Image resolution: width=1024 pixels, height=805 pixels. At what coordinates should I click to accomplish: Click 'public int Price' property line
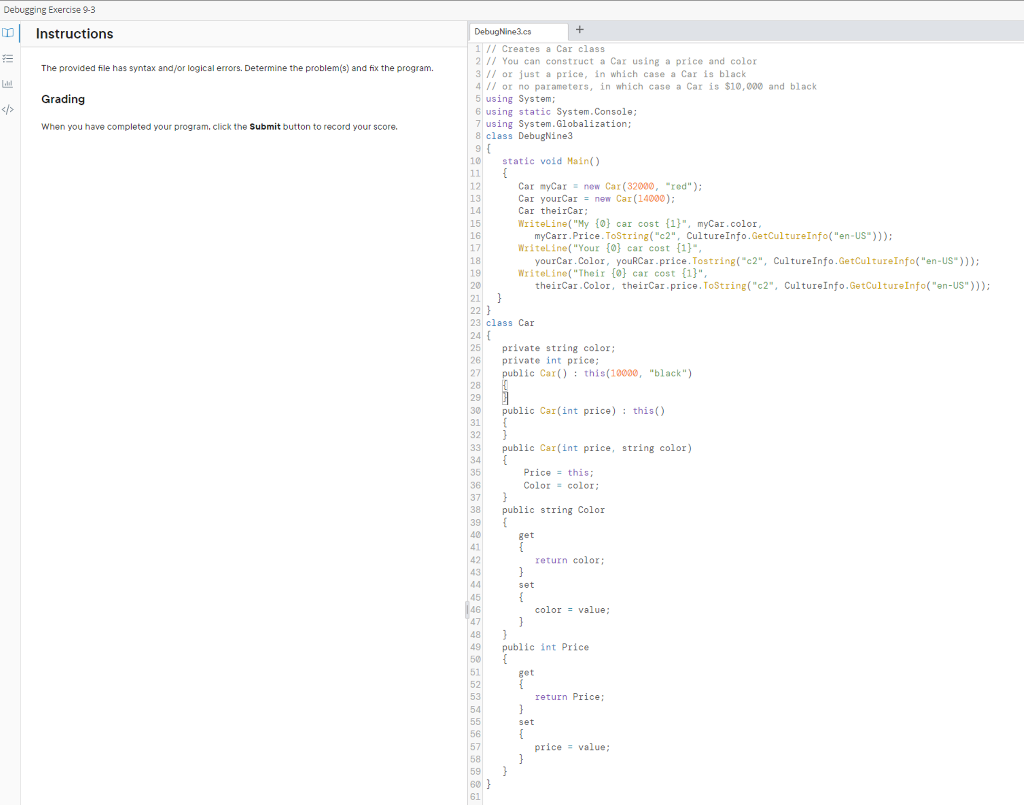(545, 648)
